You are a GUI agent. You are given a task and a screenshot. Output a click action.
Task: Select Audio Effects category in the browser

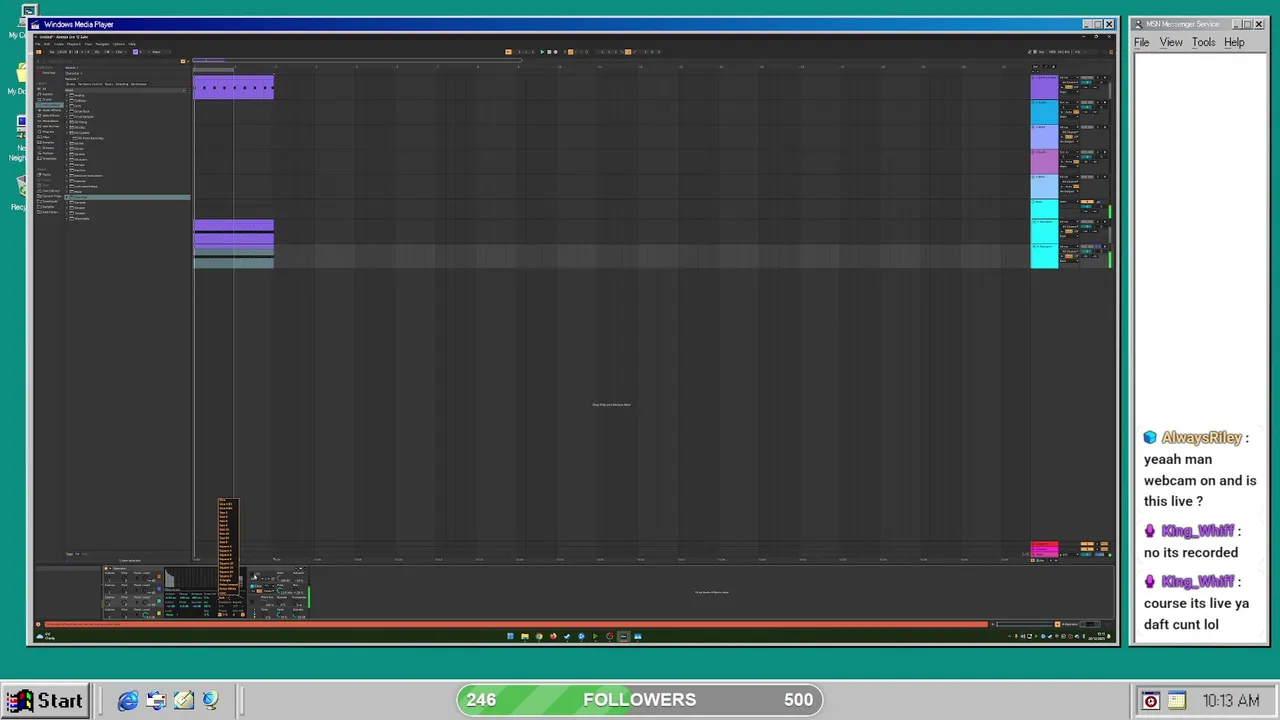click(x=51, y=110)
